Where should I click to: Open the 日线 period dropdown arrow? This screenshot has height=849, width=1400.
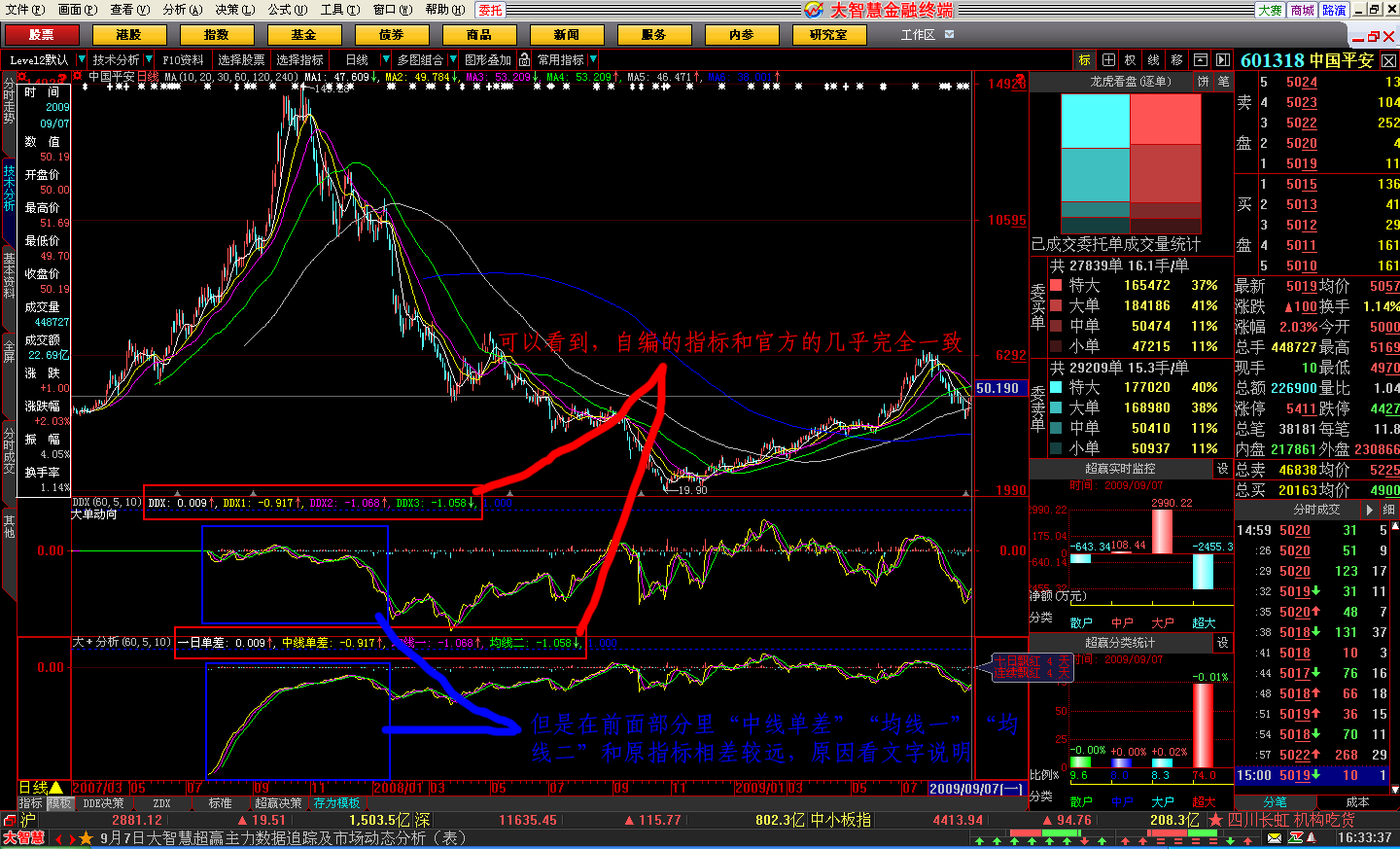[x=384, y=60]
